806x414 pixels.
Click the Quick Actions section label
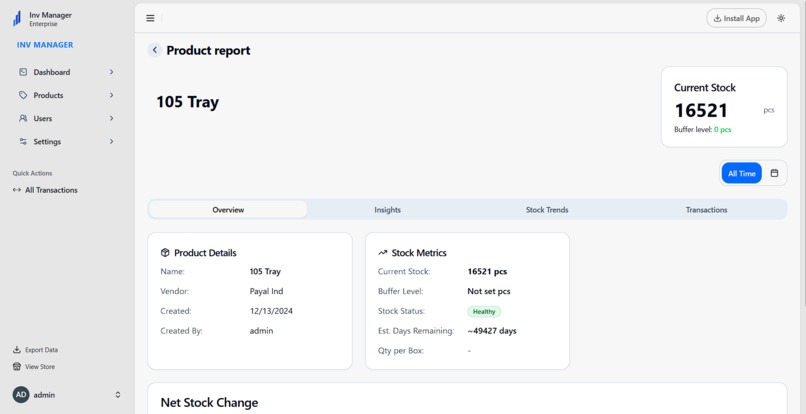32,173
